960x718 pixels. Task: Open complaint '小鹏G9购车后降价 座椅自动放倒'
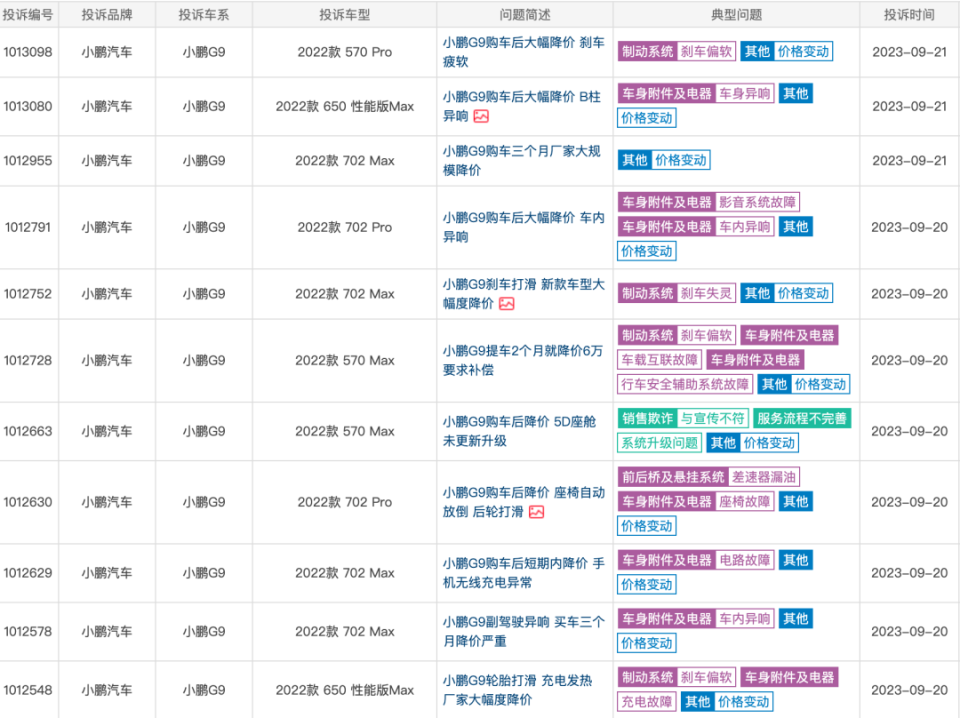tap(523, 502)
